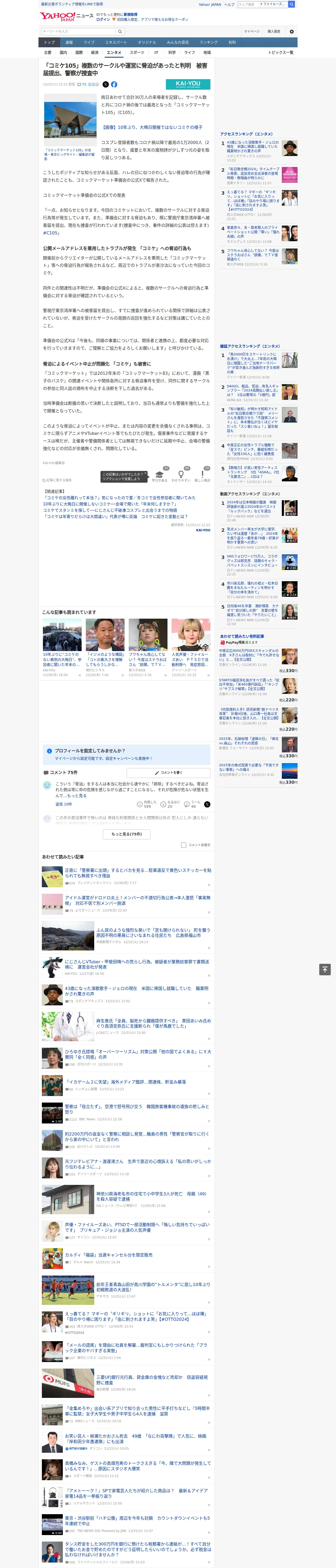Screen dimensions: 336x1568
Task: Click the 記事に関する報告 report icon link
Action: 57,480
